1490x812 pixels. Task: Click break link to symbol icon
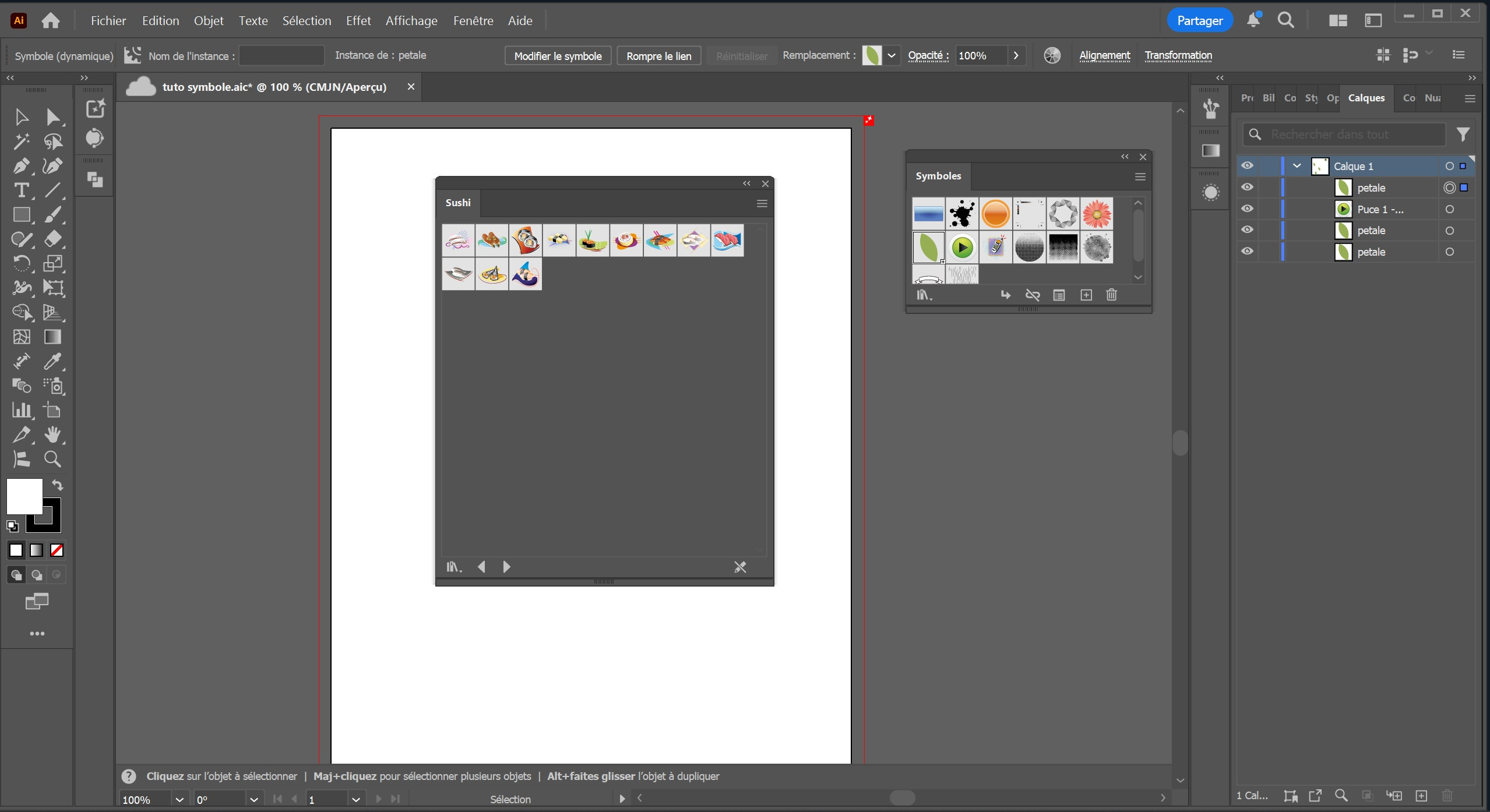(x=1033, y=295)
